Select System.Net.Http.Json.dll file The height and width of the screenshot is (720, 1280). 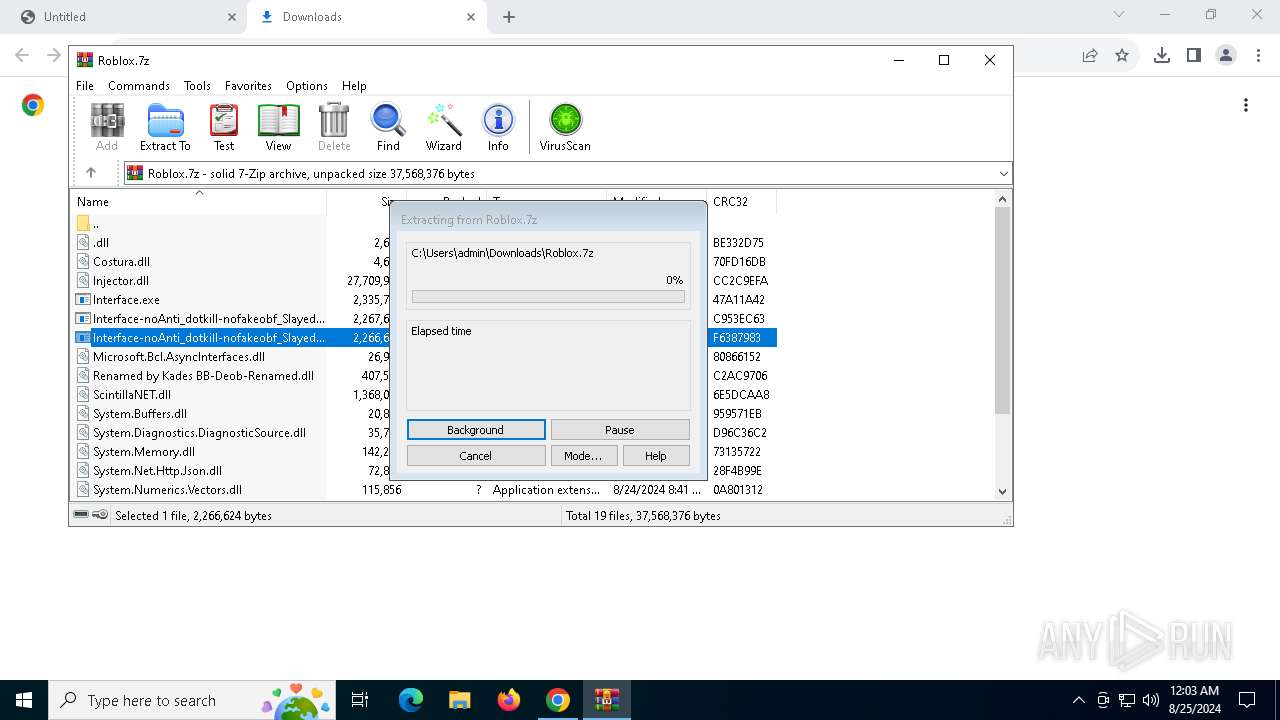pos(157,471)
